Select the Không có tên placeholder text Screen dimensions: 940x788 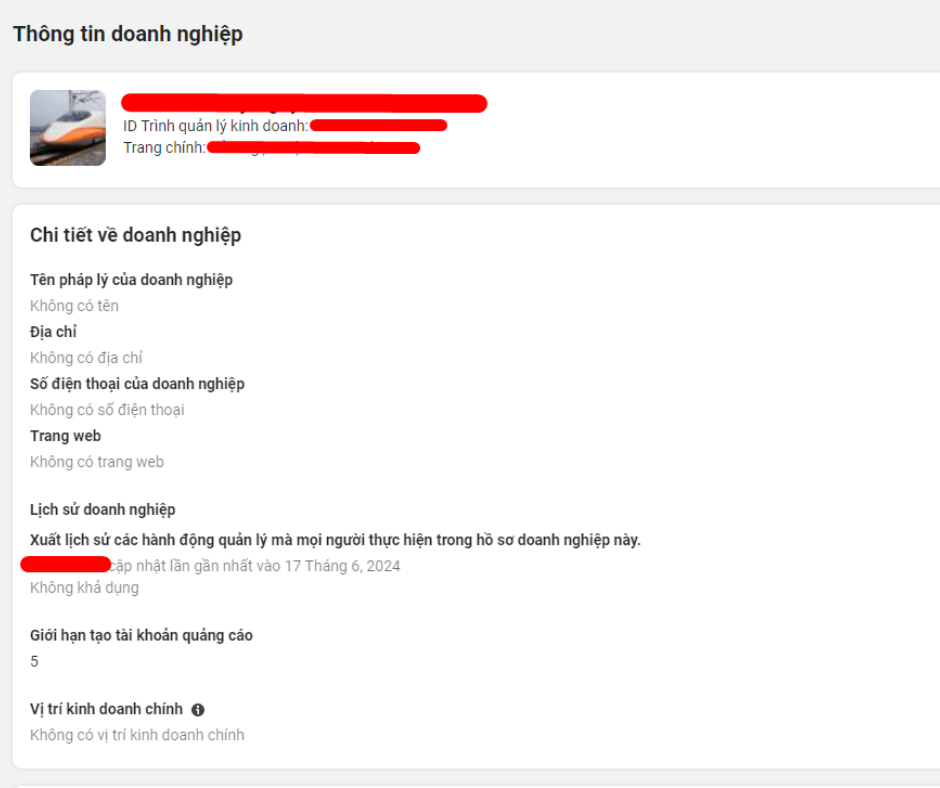(x=74, y=306)
